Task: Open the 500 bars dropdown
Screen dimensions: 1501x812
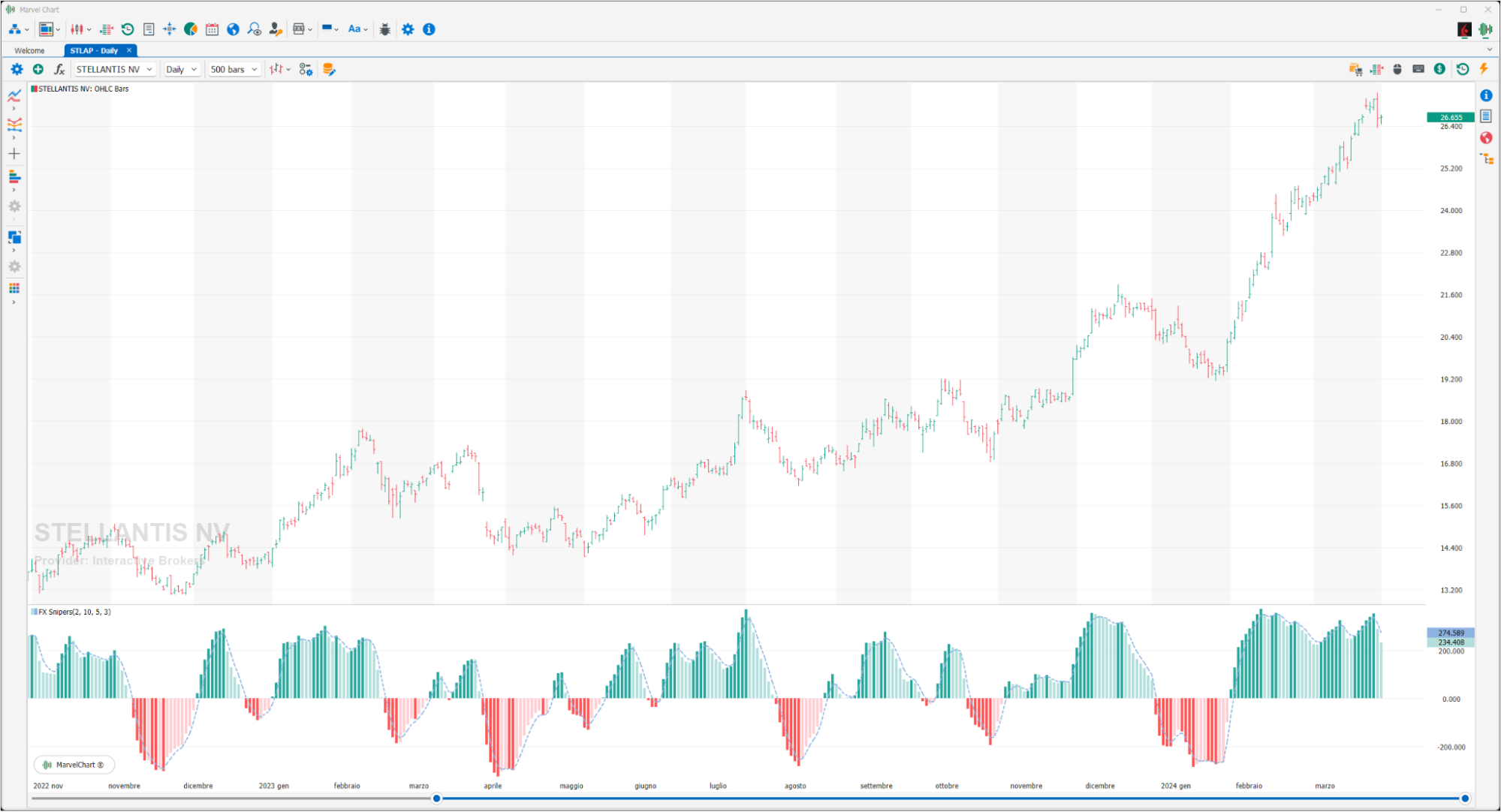Action: pos(234,69)
